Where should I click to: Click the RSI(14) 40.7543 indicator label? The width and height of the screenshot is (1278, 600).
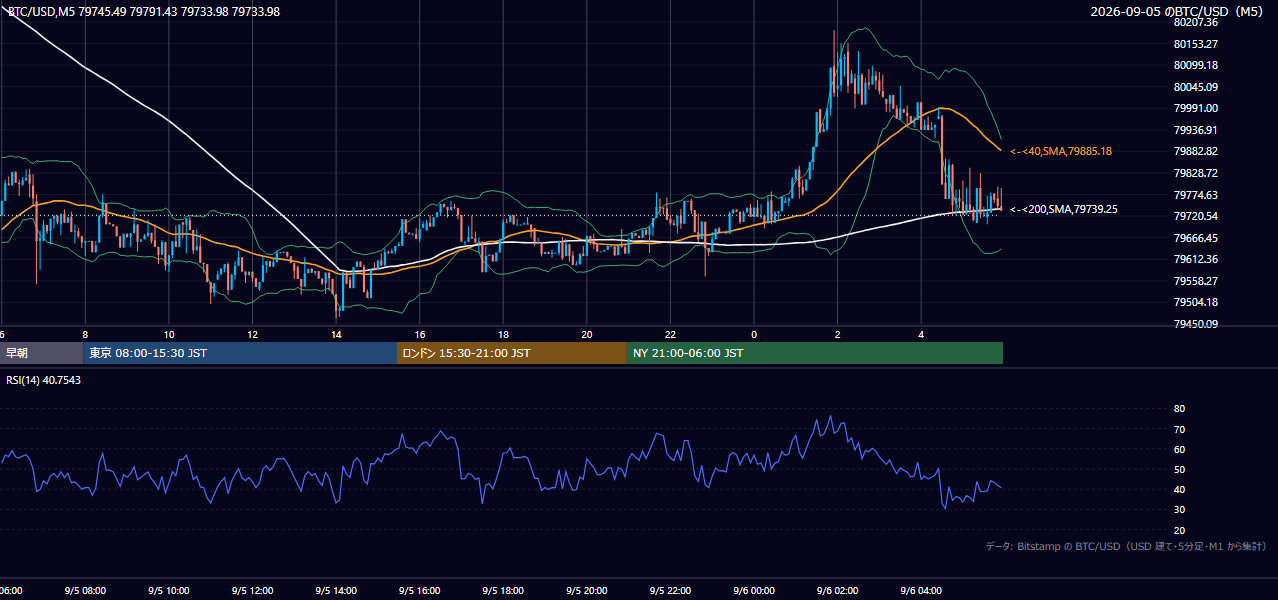click(44, 380)
